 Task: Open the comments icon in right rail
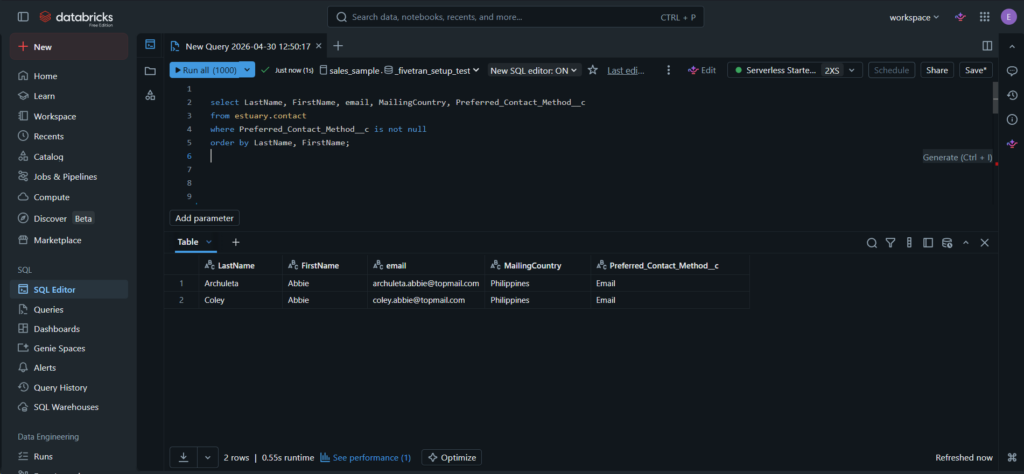(1012, 71)
